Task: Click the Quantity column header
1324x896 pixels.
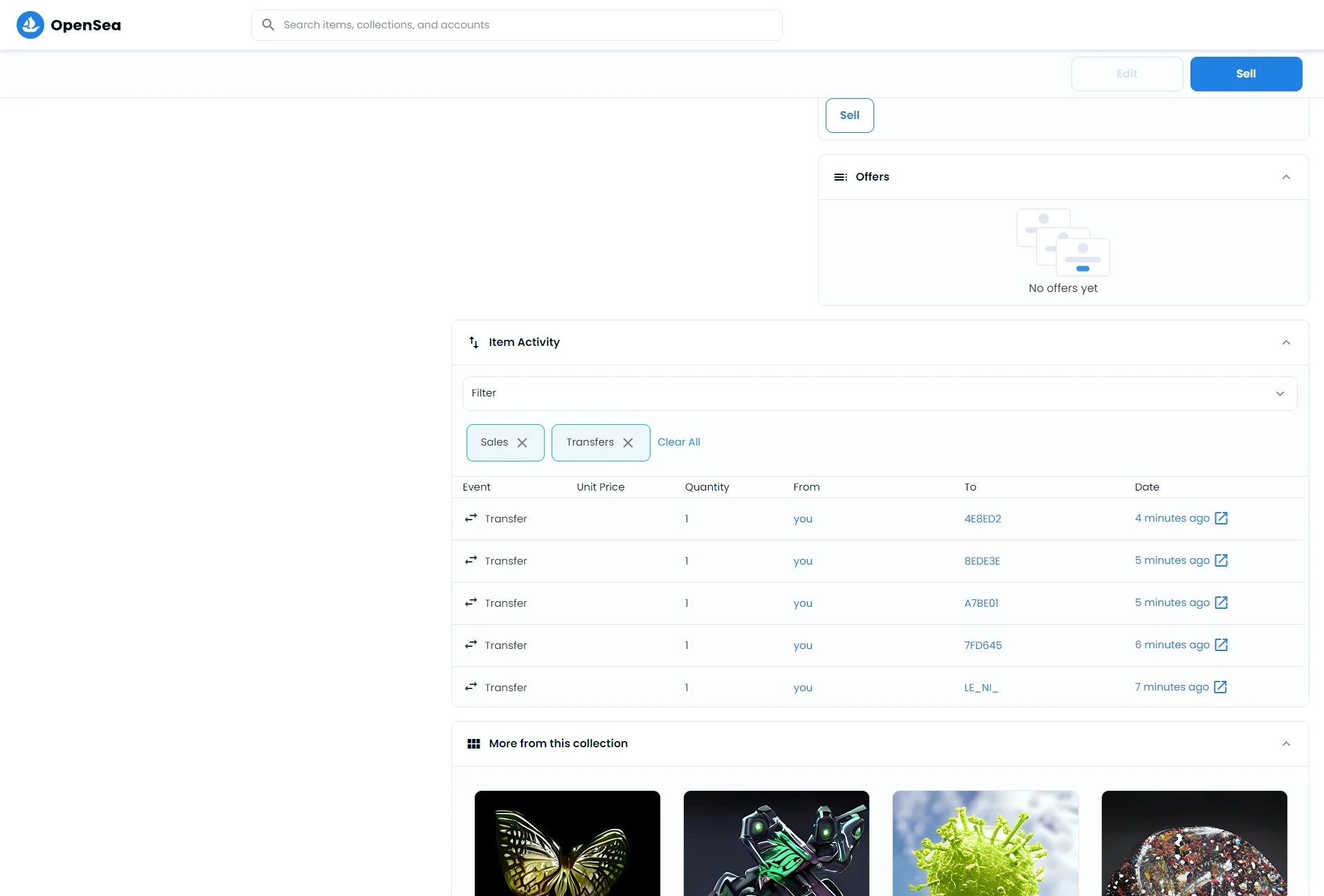Action: tap(707, 487)
